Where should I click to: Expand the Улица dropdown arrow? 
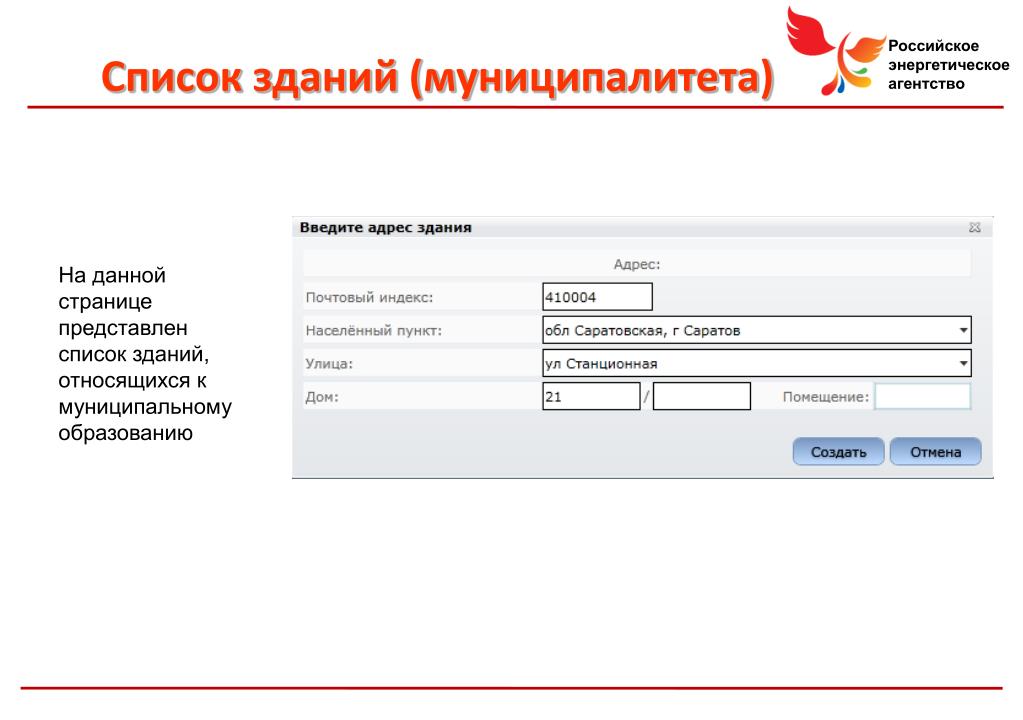[963, 363]
